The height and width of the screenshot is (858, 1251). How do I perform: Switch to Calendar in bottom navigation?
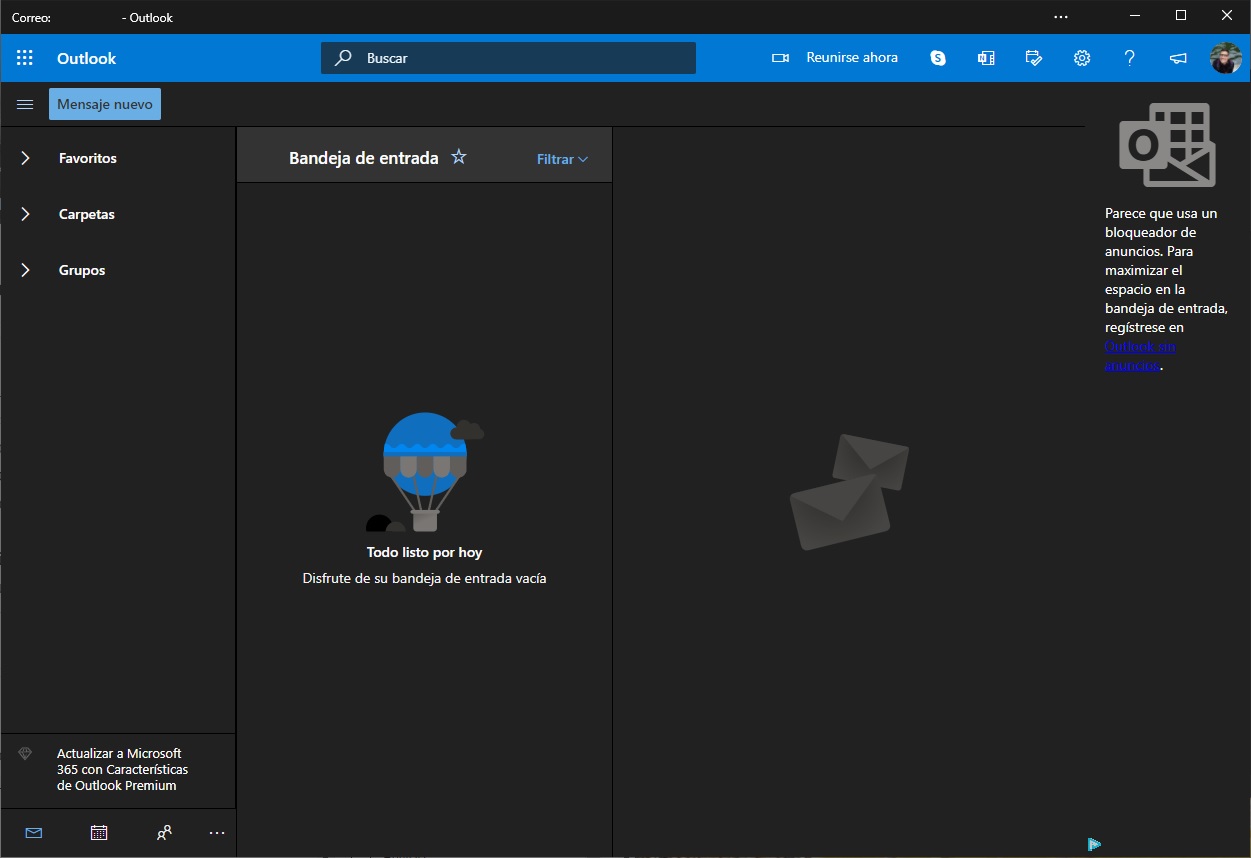click(99, 832)
